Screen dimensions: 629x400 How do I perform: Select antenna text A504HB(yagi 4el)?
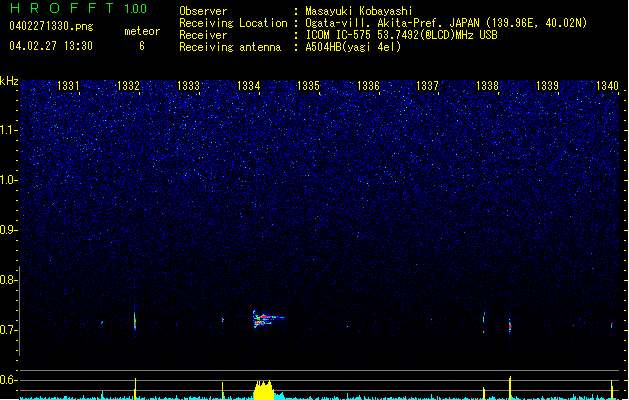point(353,47)
